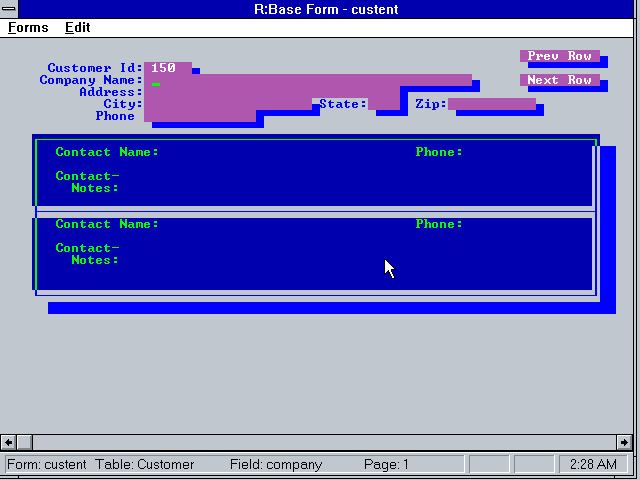Click the second Contact-Notes label

point(87,254)
